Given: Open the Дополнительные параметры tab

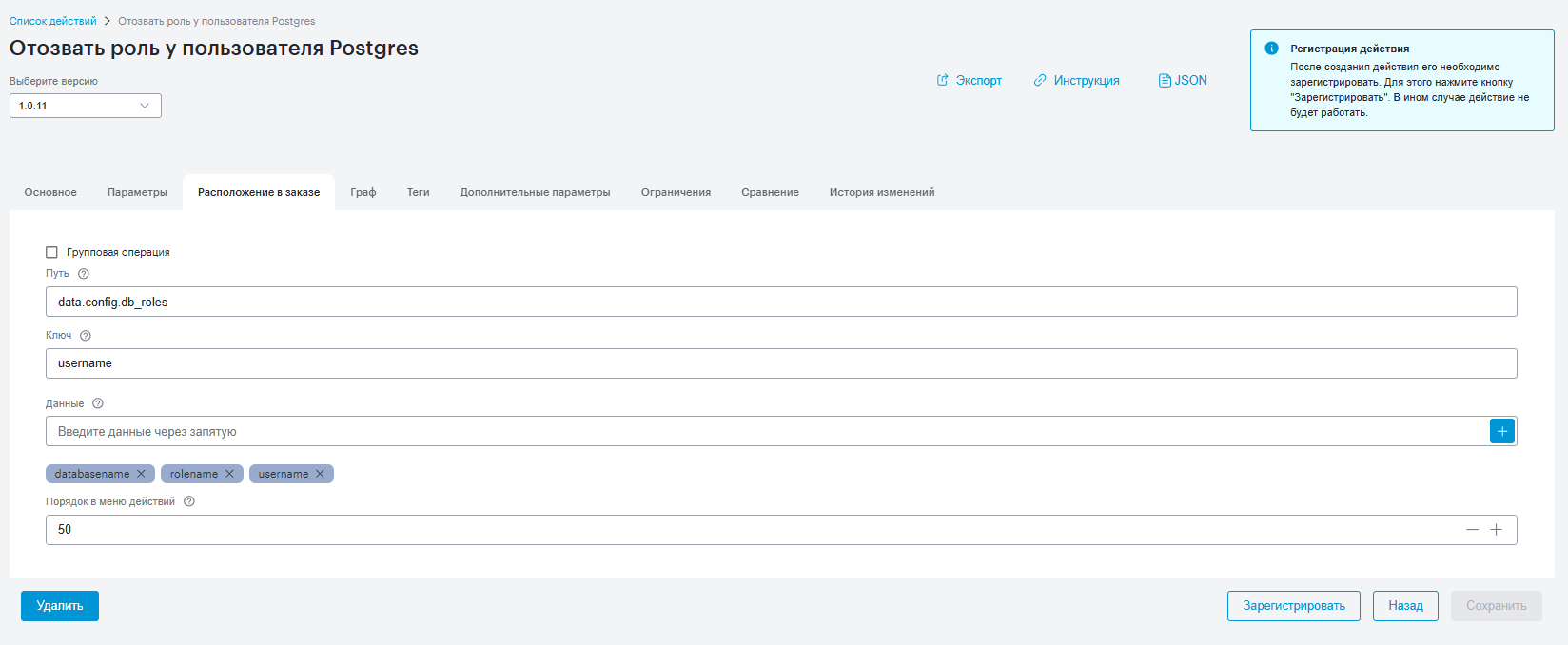Looking at the screenshot, I should pyautogui.click(x=536, y=192).
